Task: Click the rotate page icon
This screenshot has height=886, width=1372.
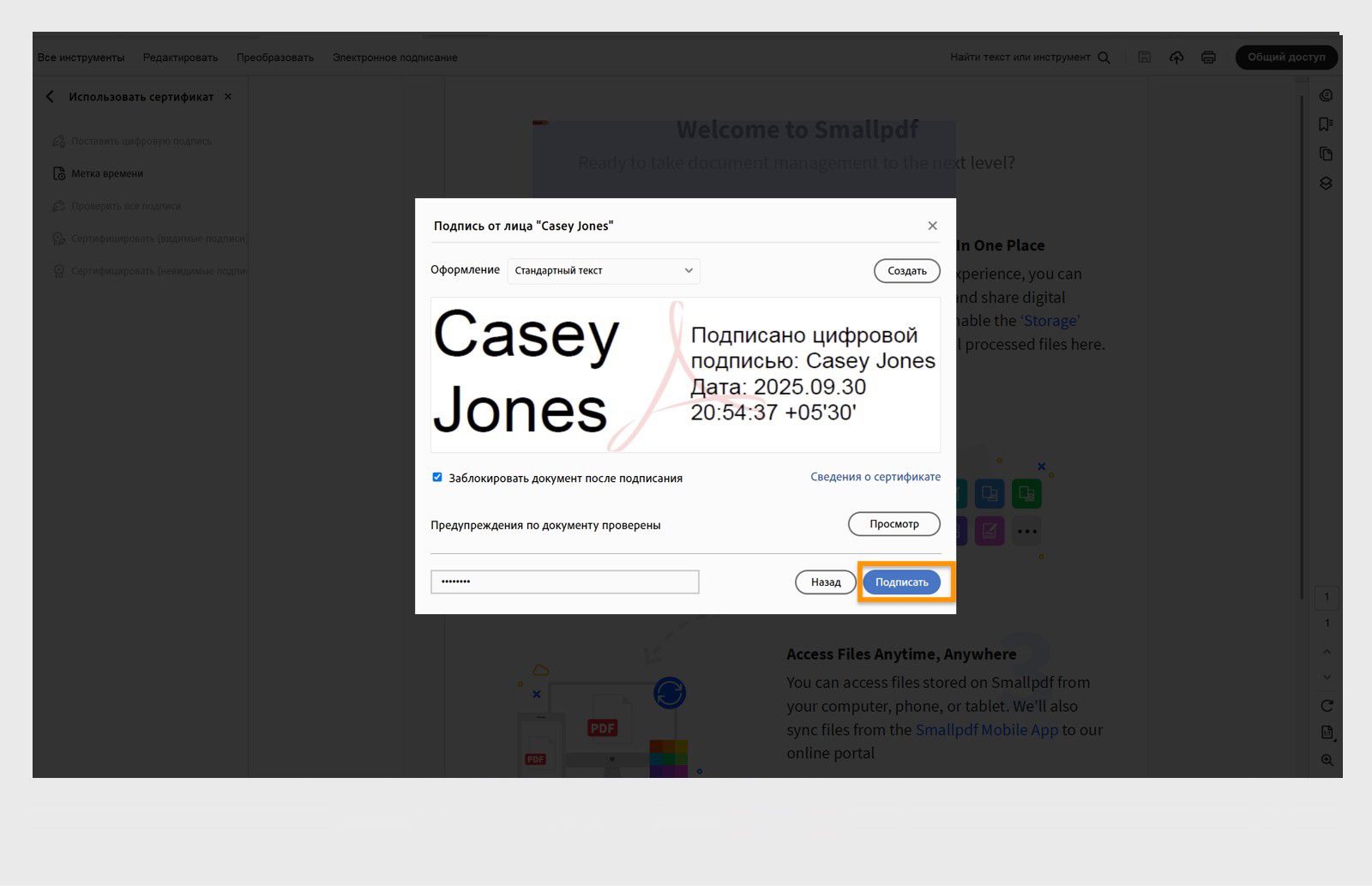Action: [x=1327, y=706]
